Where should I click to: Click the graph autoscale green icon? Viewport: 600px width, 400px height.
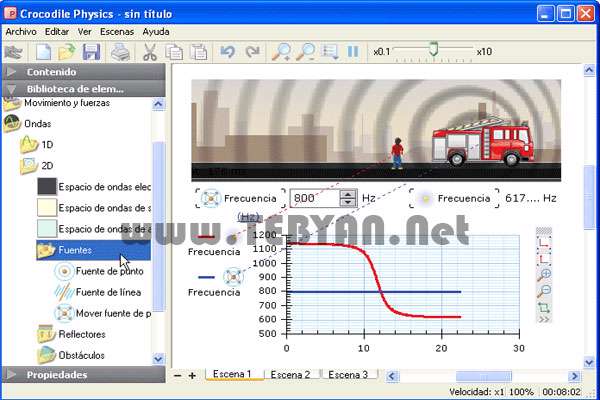click(x=544, y=307)
